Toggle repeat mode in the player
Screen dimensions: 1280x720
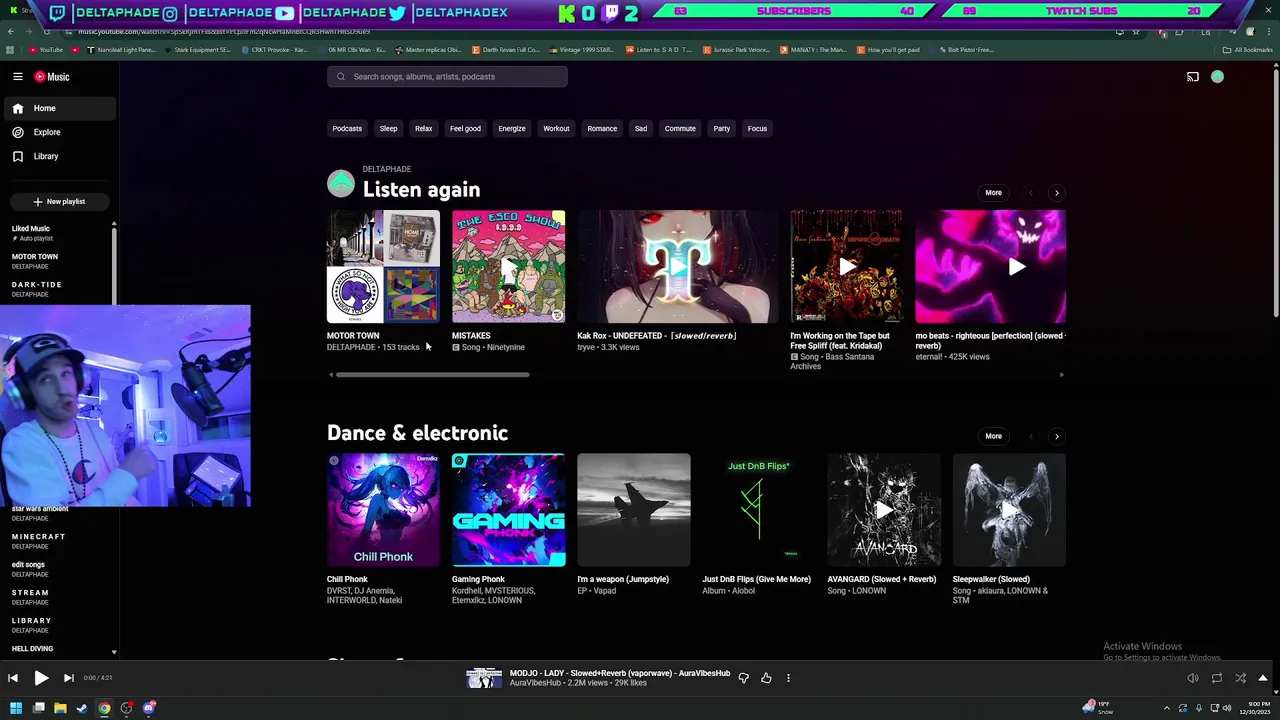click(x=1217, y=678)
